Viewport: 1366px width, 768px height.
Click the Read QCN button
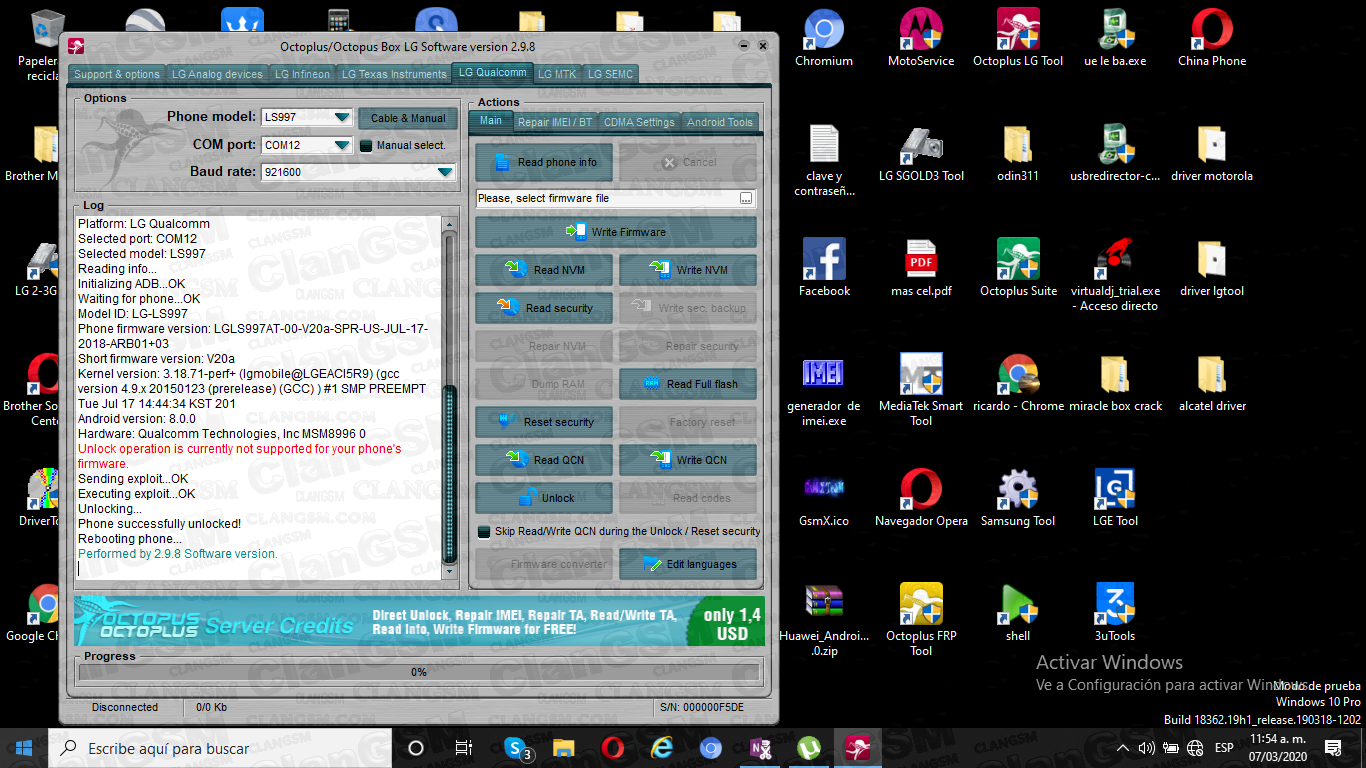click(x=544, y=460)
